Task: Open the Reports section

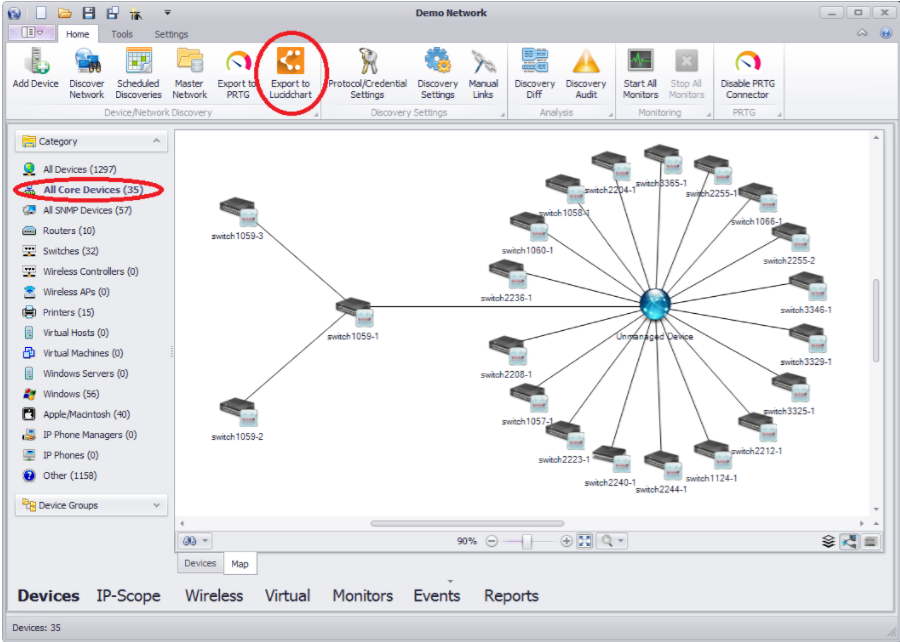Action: 511,596
